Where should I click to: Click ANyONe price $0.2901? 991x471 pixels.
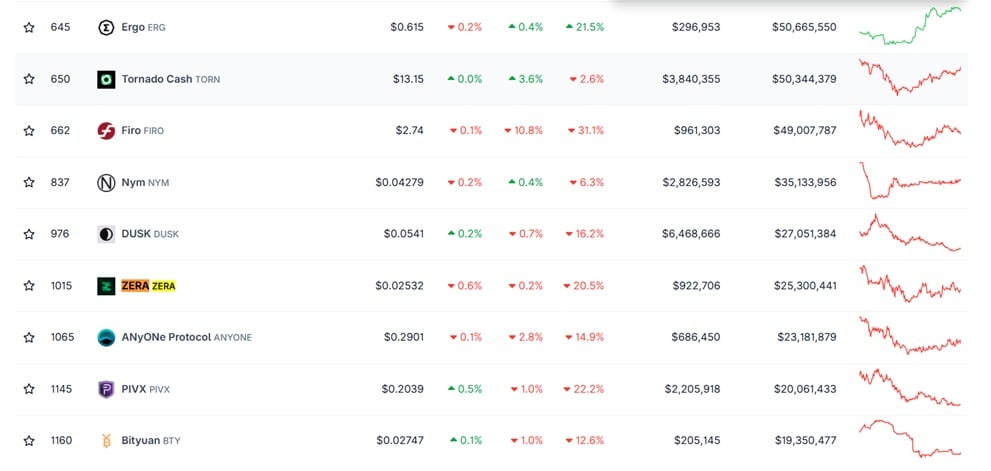(x=404, y=338)
